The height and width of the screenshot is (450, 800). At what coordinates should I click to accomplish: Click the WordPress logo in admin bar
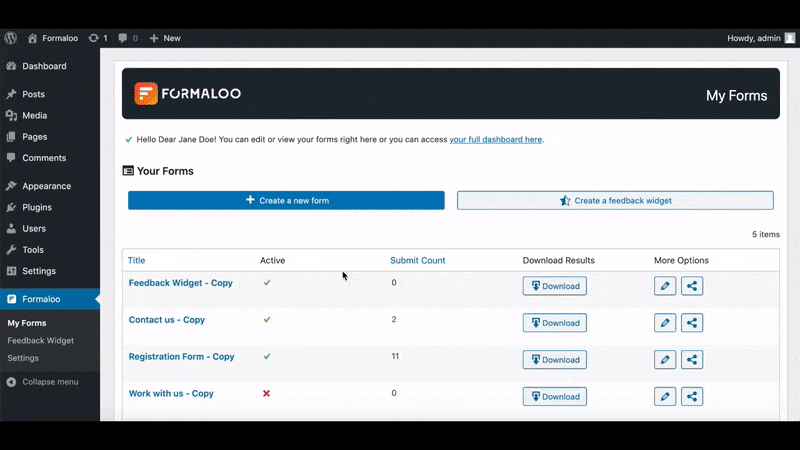tap(11, 38)
